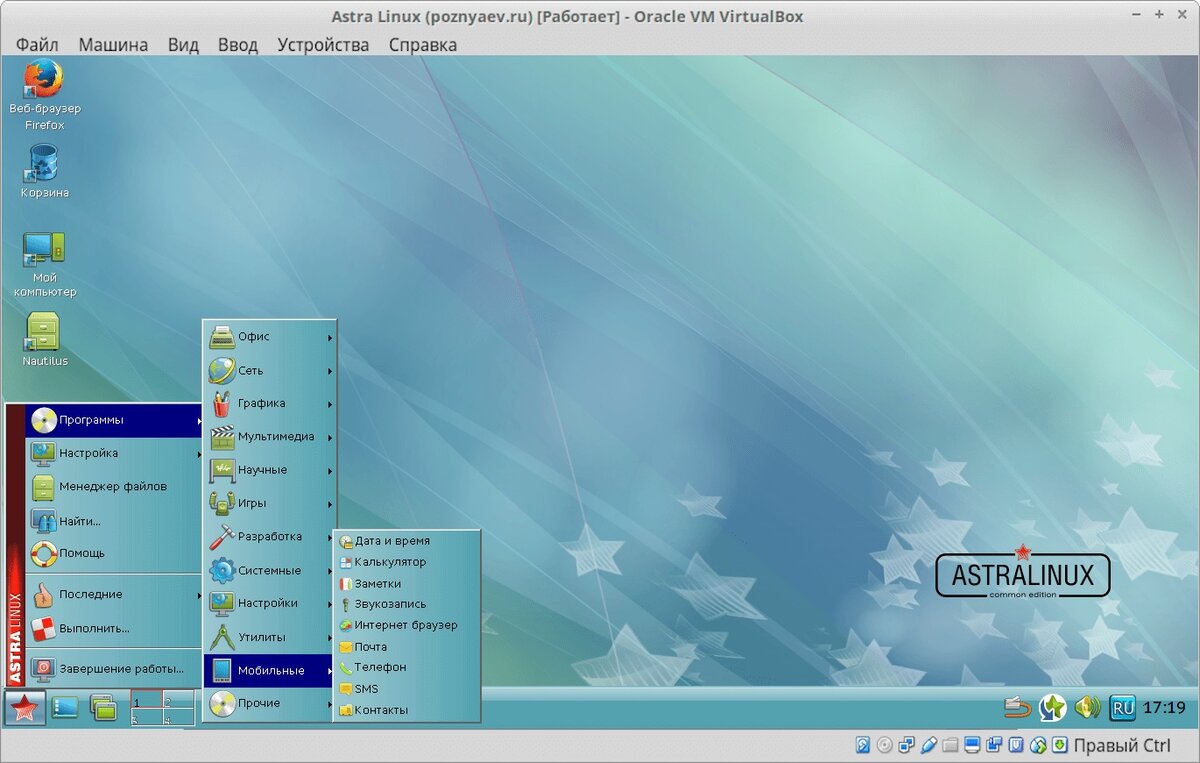The image size is (1200, 763).
Task: Open the Calculator from Мобильные menu
Action: click(395, 562)
